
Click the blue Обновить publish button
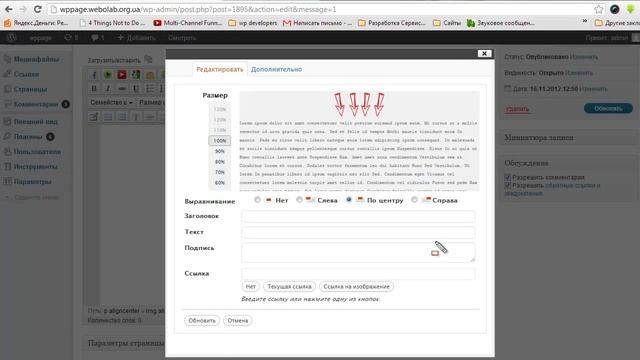pos(608,109)
